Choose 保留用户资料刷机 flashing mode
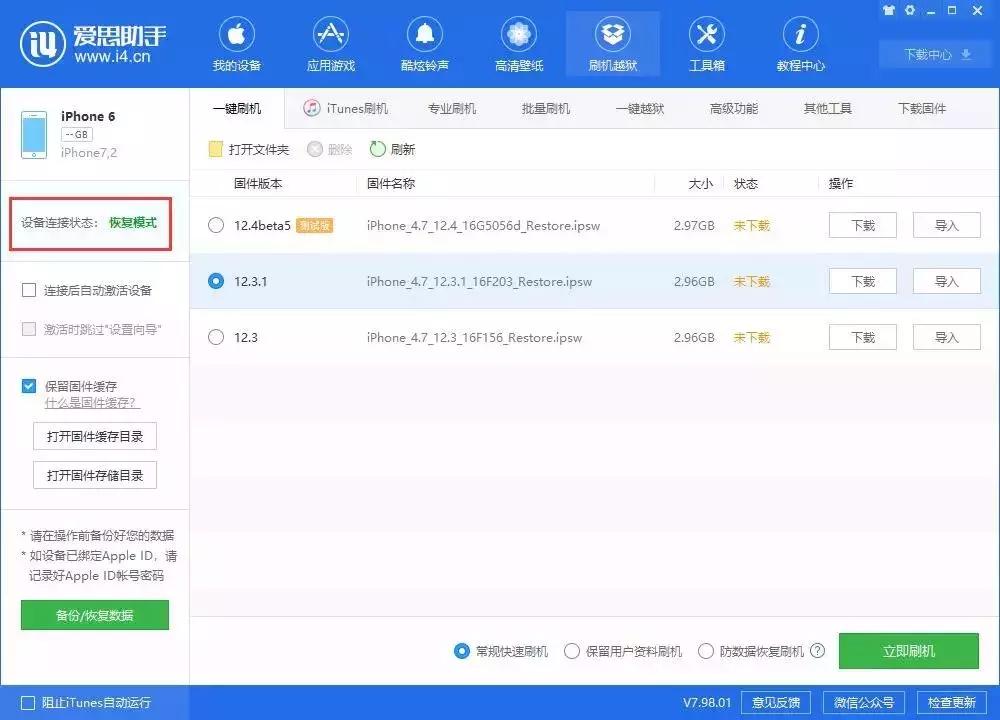The width and height of the screenshot is (1000, 720). tap(572, 650)
